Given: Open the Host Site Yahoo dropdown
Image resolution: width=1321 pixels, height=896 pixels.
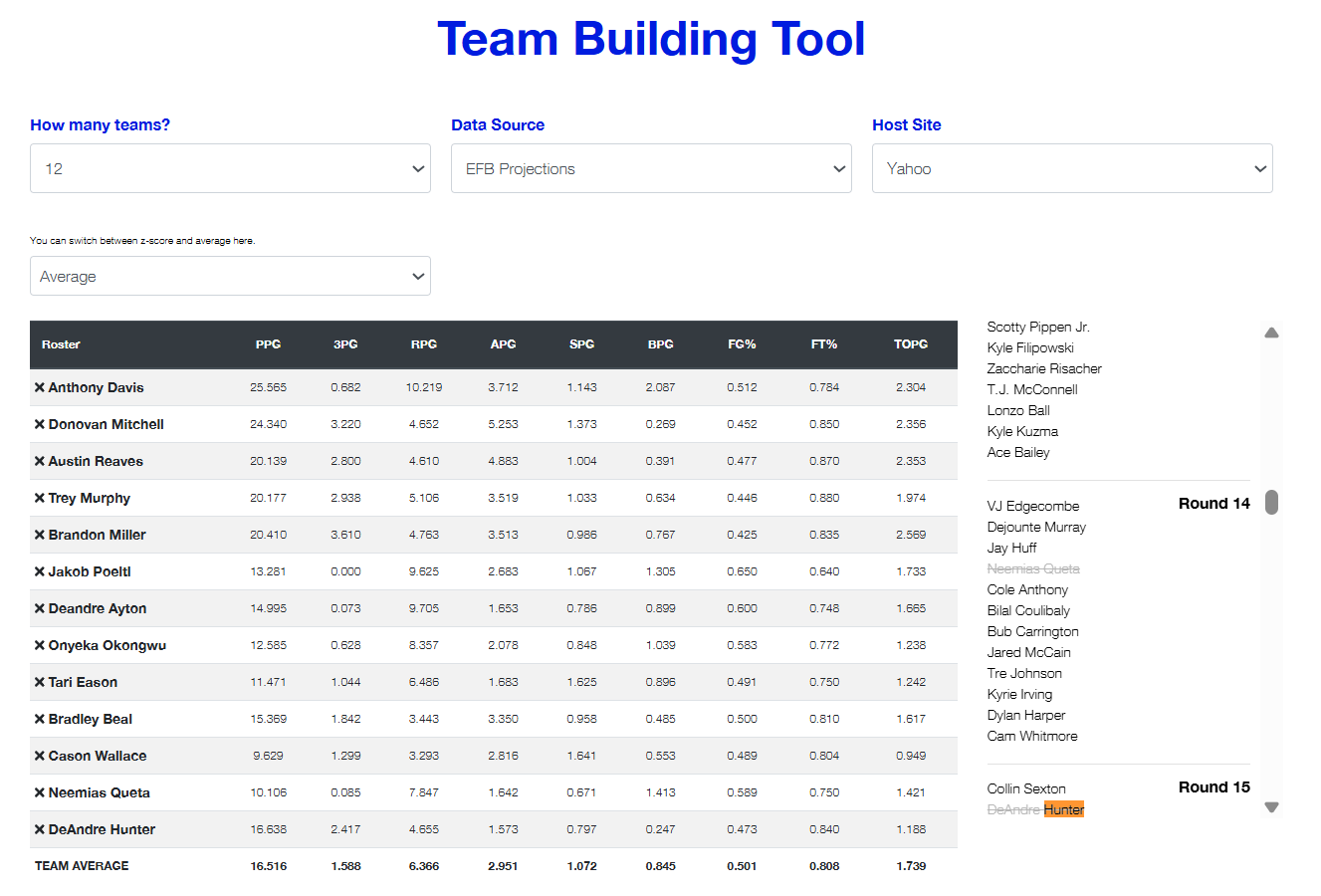Looking at the screenshot, I should tap(1072, 168).
